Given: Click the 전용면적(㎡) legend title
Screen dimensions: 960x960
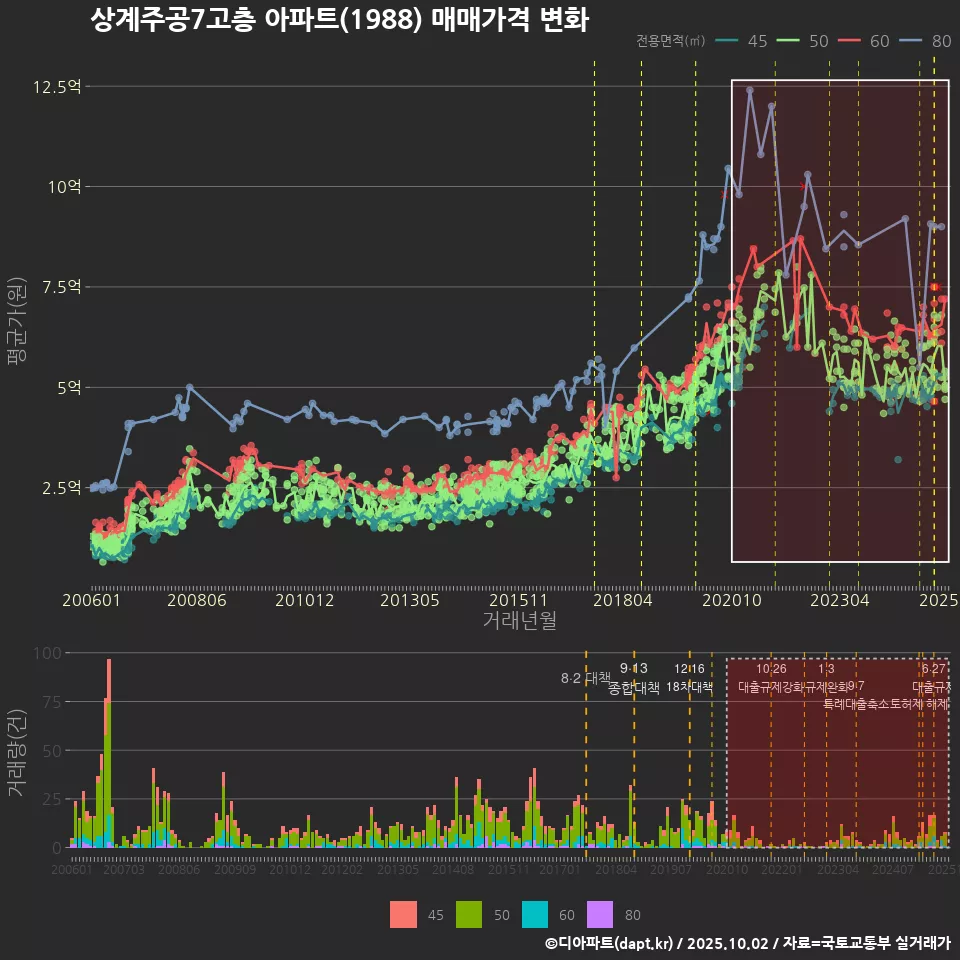Looking at the screenshot, I should [670, 41].
